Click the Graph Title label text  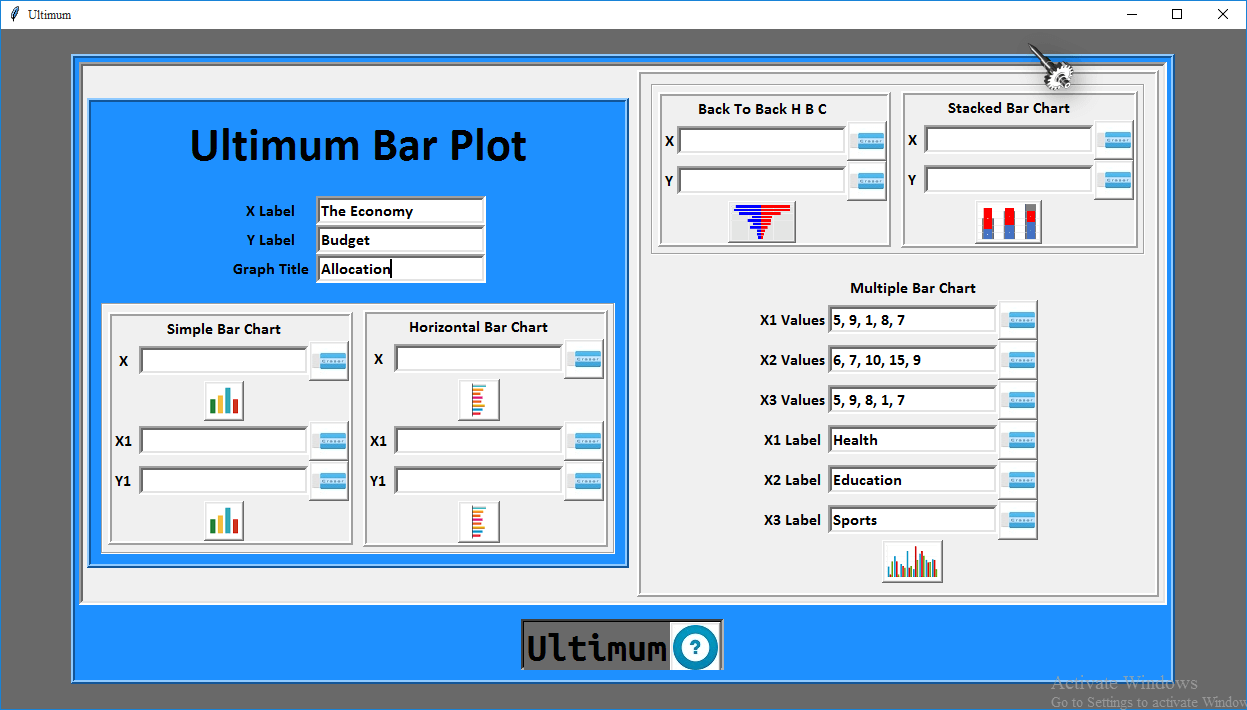[x=271, y=269]
